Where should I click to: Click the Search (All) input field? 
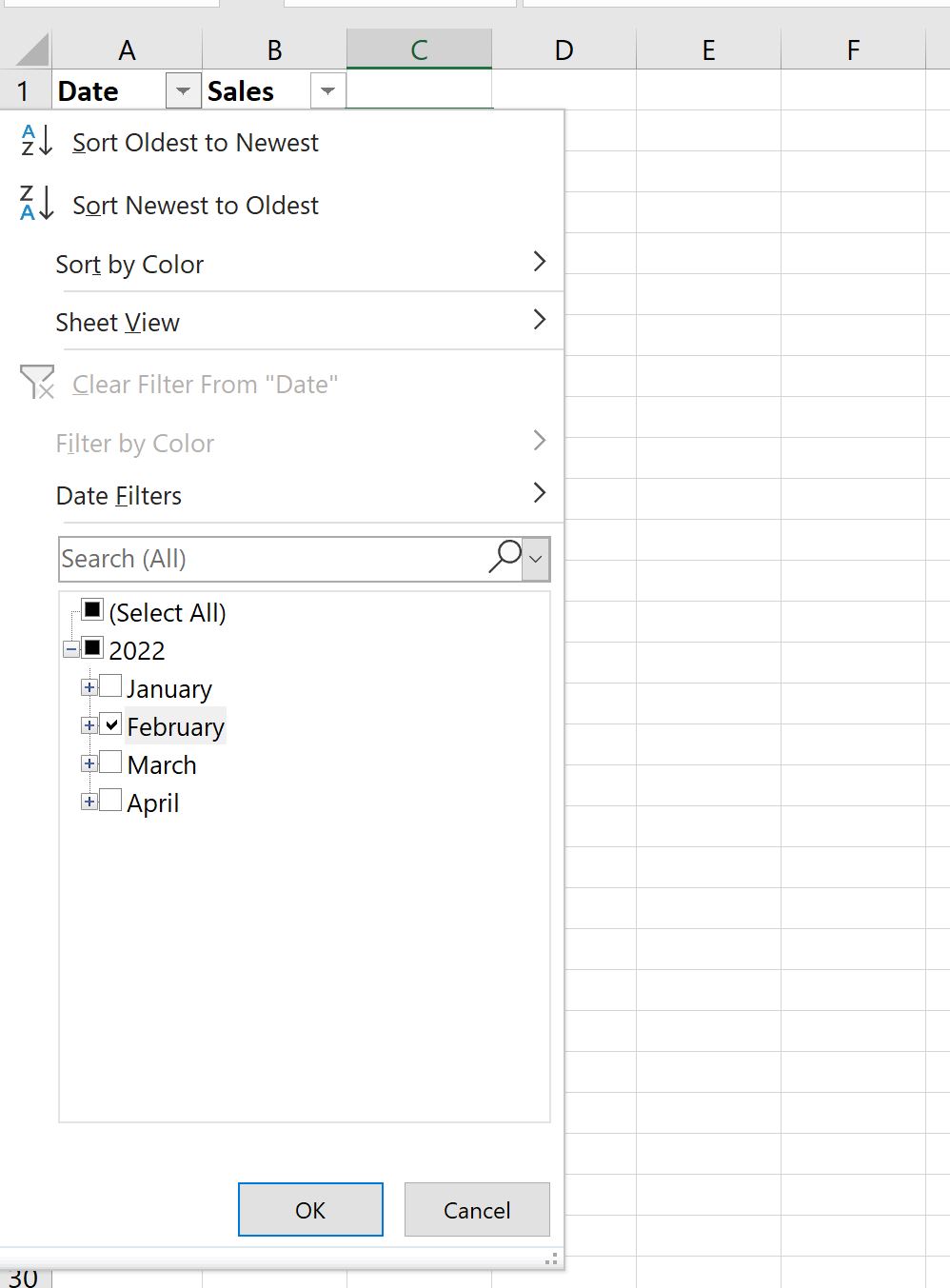click(x=271, y=559)
